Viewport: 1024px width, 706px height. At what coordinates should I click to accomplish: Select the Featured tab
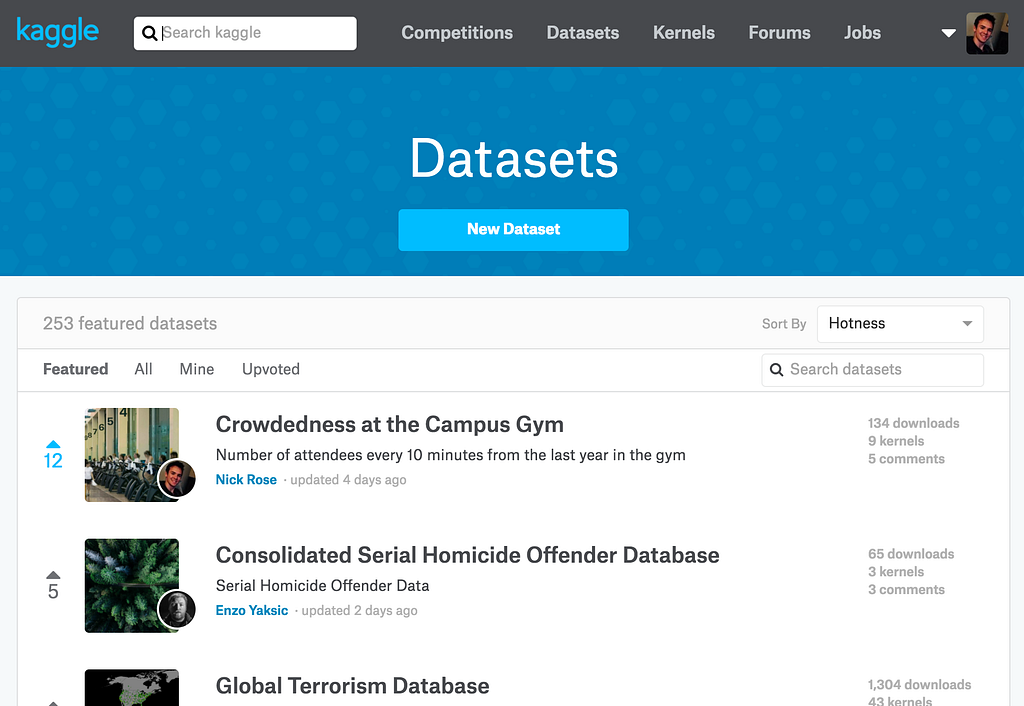tap(76, 369)
